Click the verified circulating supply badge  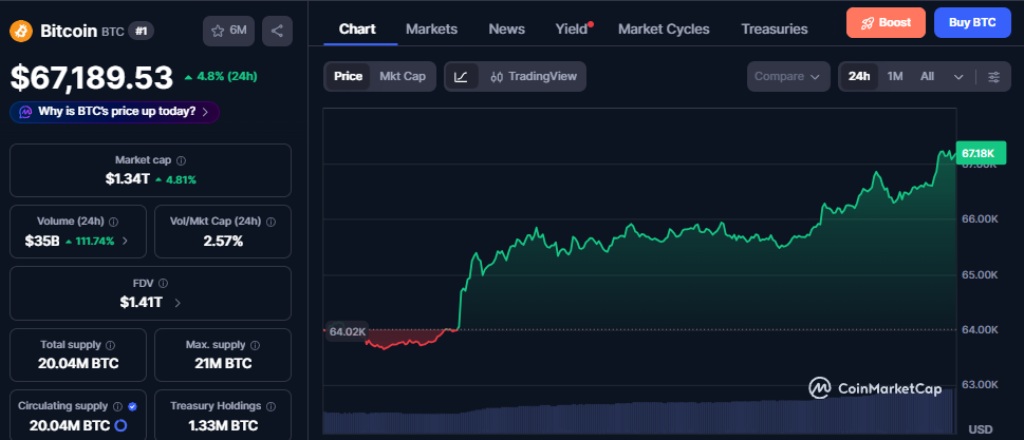click(x=133, y=406)
